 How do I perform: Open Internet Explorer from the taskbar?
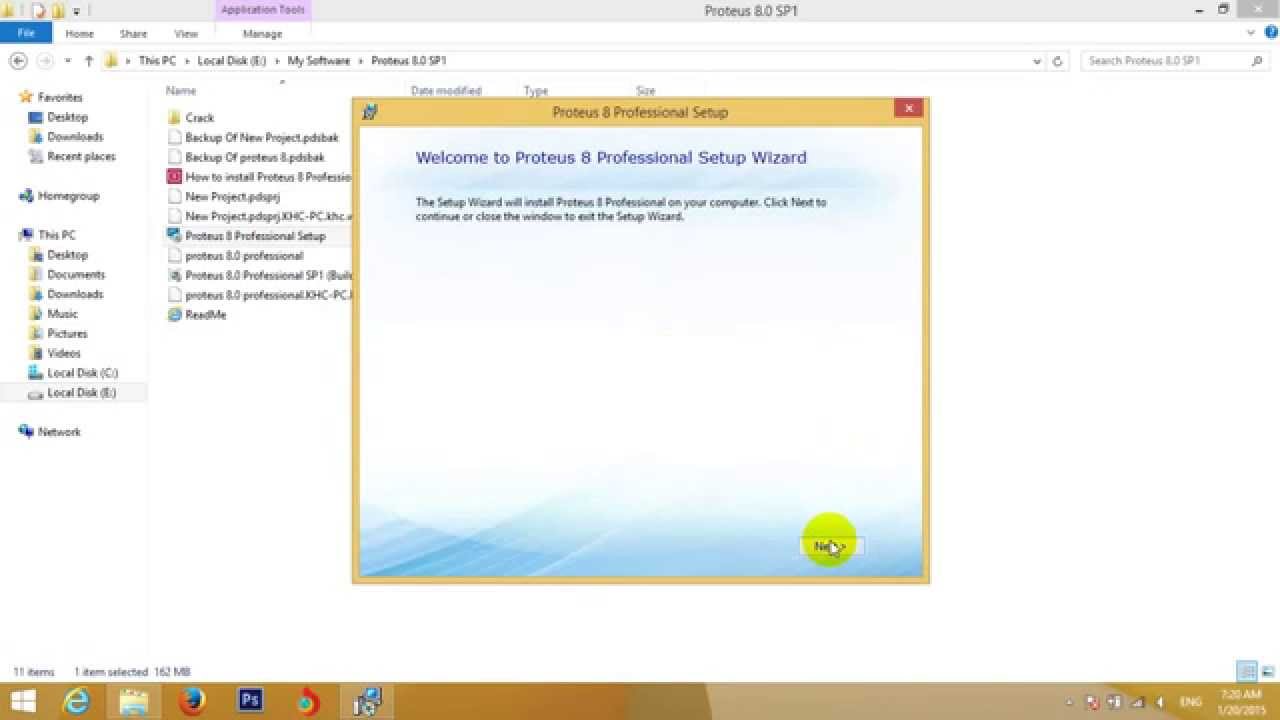pos(76,702)
